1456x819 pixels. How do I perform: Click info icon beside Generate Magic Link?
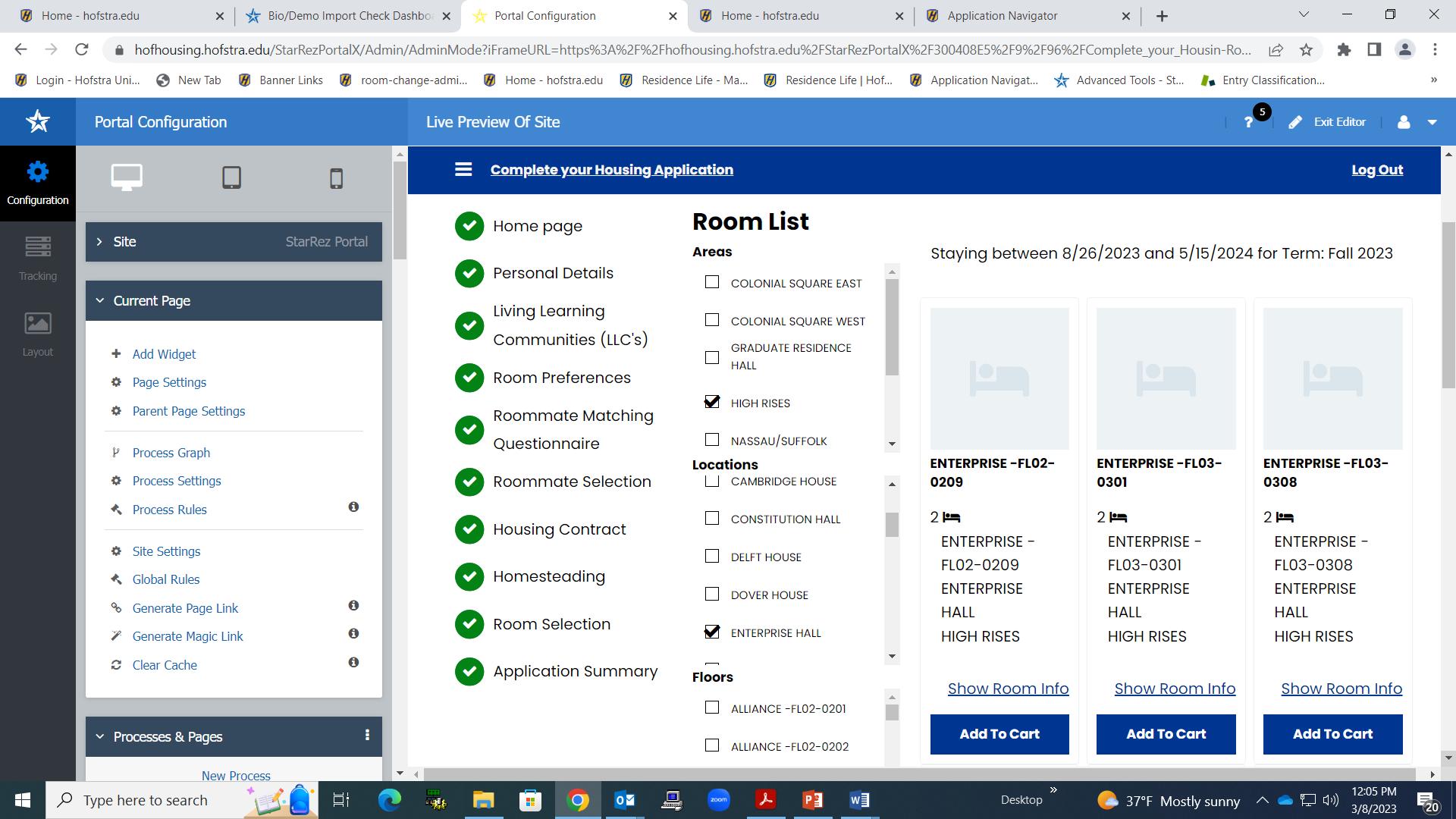click(353, 634)
